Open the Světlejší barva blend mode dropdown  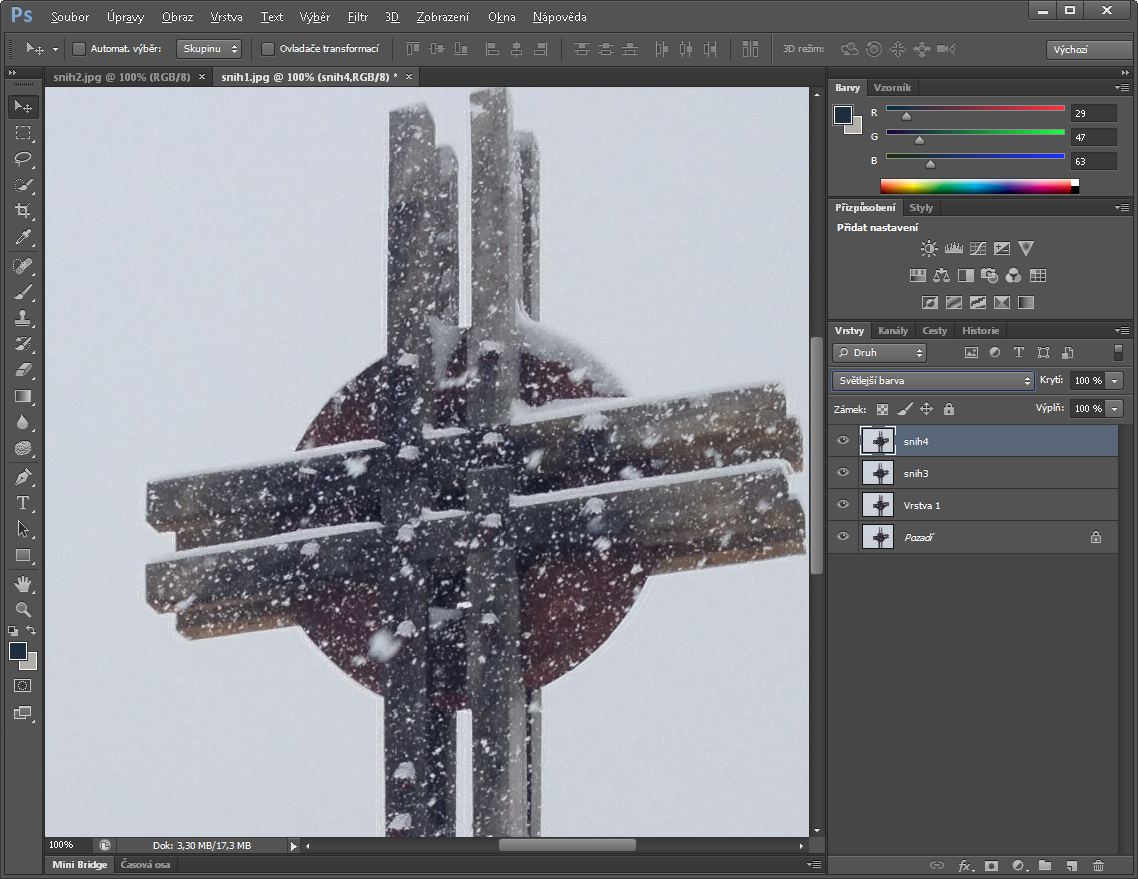[x=933, y=381]
